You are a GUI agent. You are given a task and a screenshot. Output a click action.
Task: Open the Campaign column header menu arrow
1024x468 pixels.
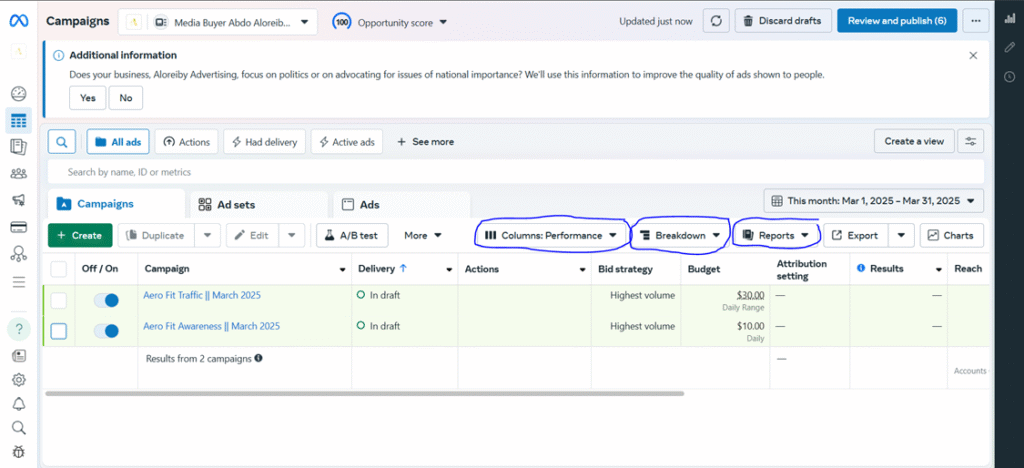(342, 270)
